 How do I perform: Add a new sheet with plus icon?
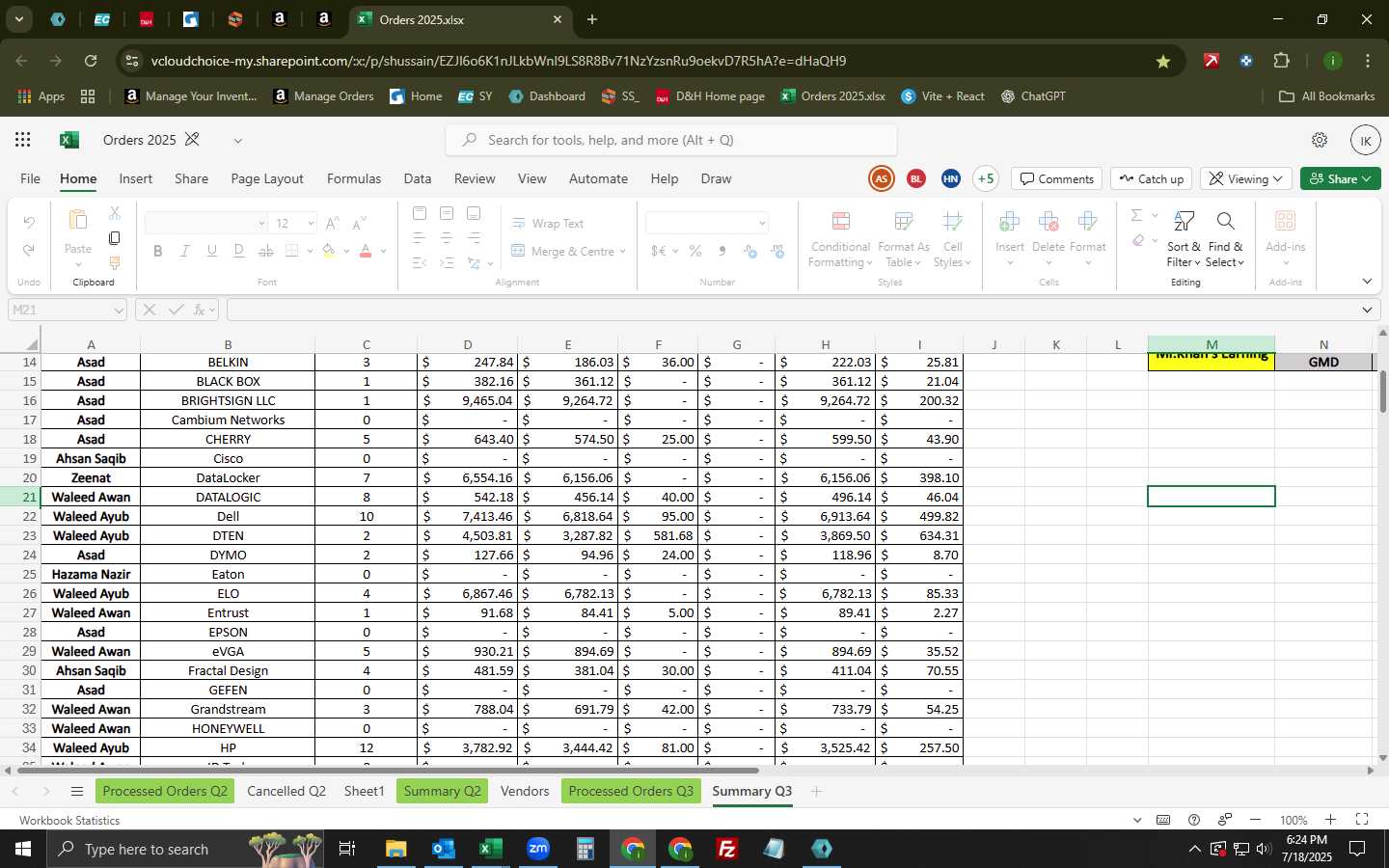point(816,791)
